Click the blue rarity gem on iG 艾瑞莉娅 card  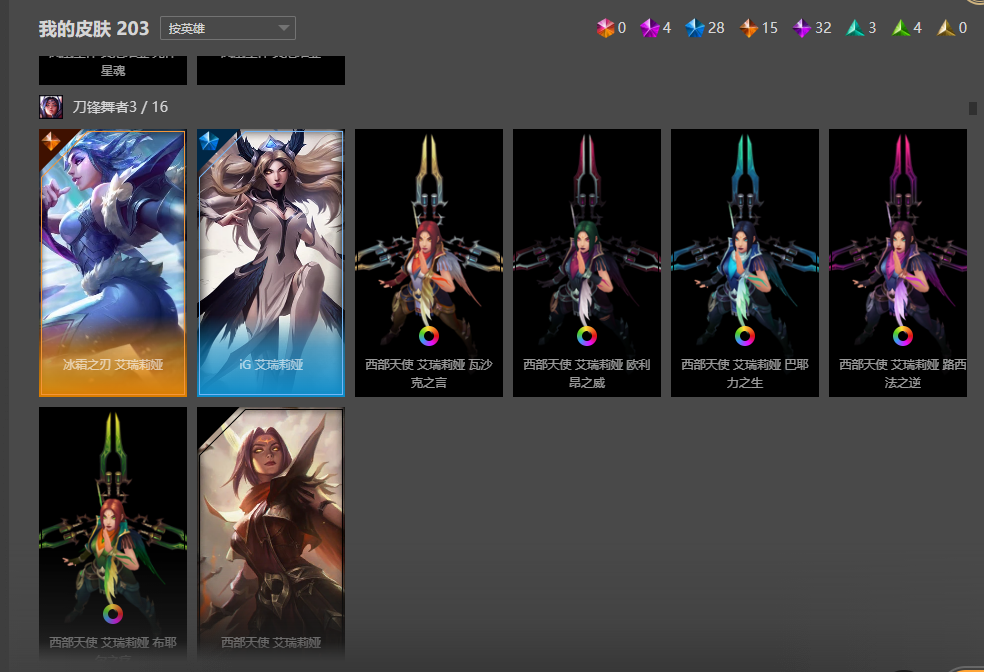pos(209,141)
